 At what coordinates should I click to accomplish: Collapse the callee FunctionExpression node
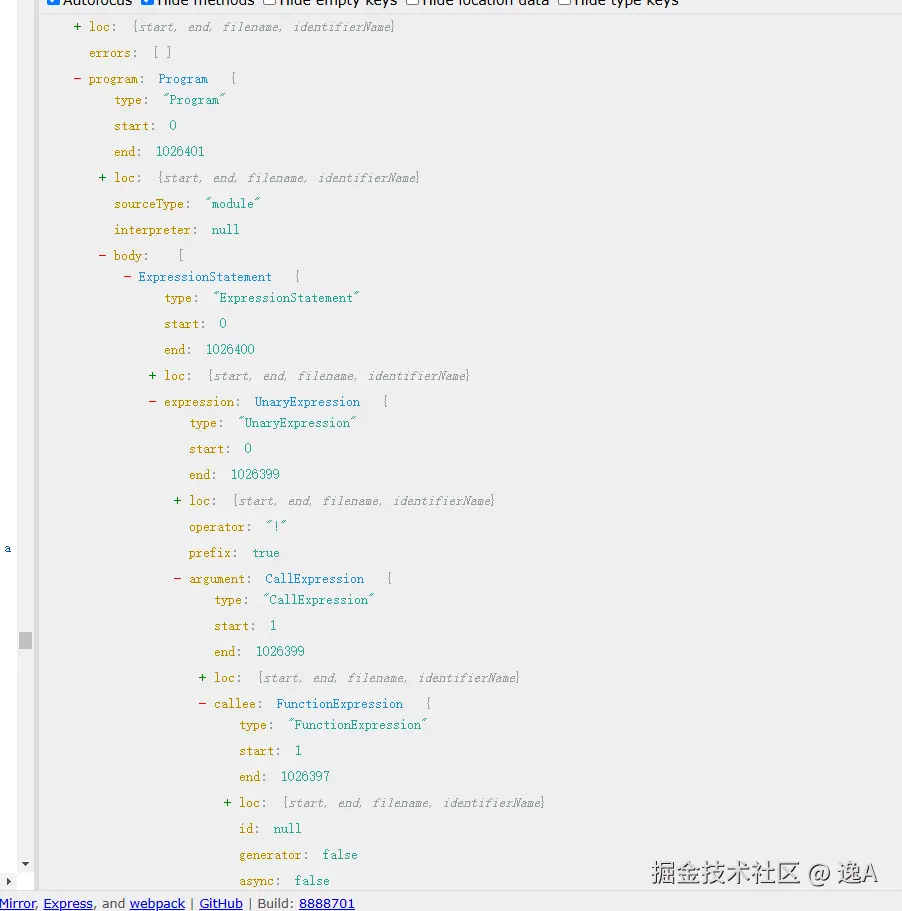(x=202, y=704)
